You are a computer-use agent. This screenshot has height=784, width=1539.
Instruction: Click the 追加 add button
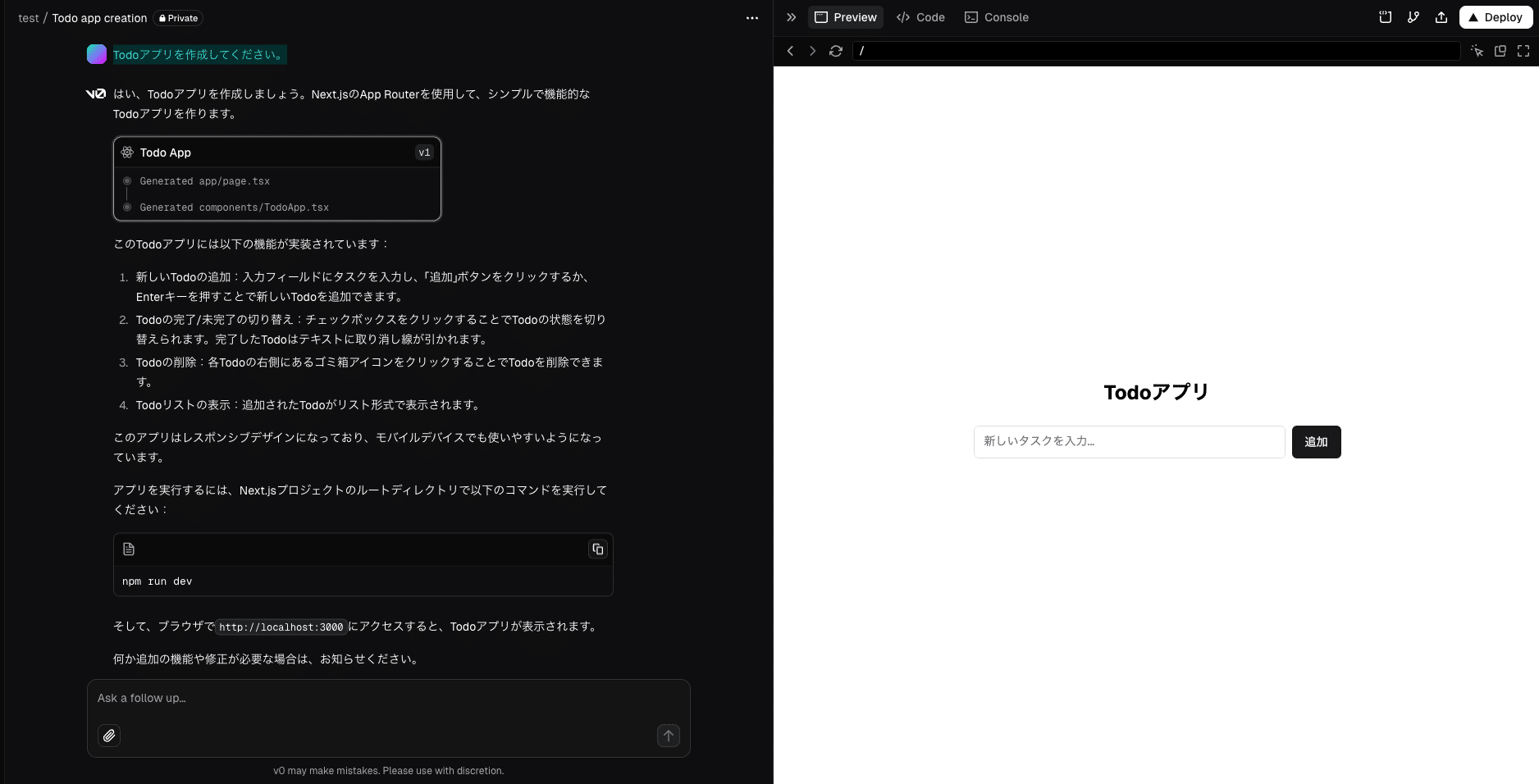(x=1316, y=442)
